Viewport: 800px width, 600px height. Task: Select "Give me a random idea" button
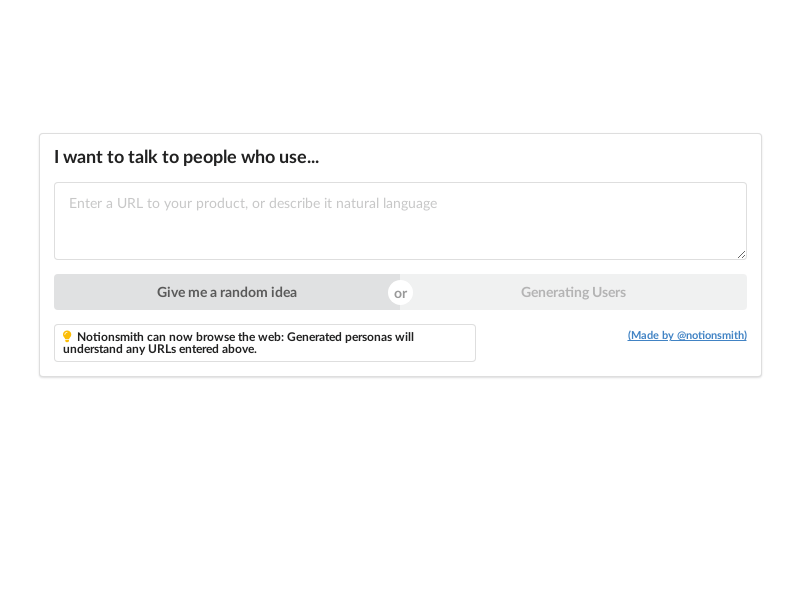pos(227,292)
